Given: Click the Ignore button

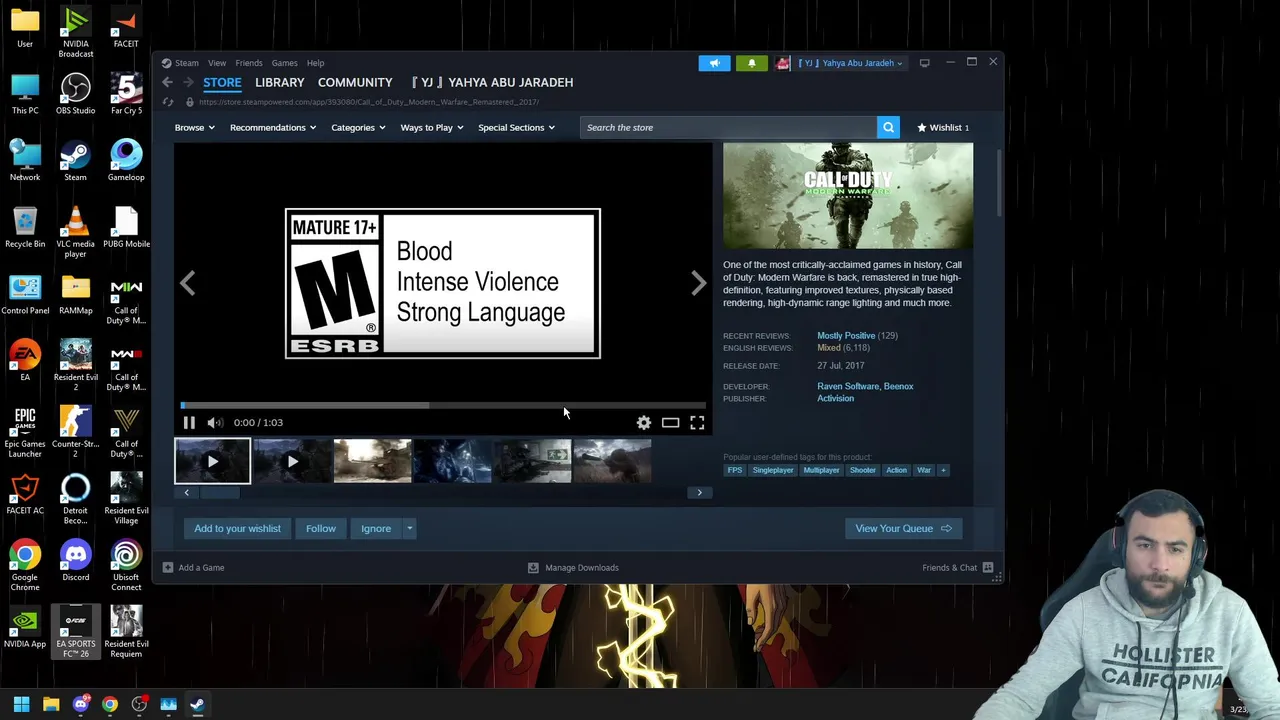Looking at the screenshot, I should [x=376, y=528].
